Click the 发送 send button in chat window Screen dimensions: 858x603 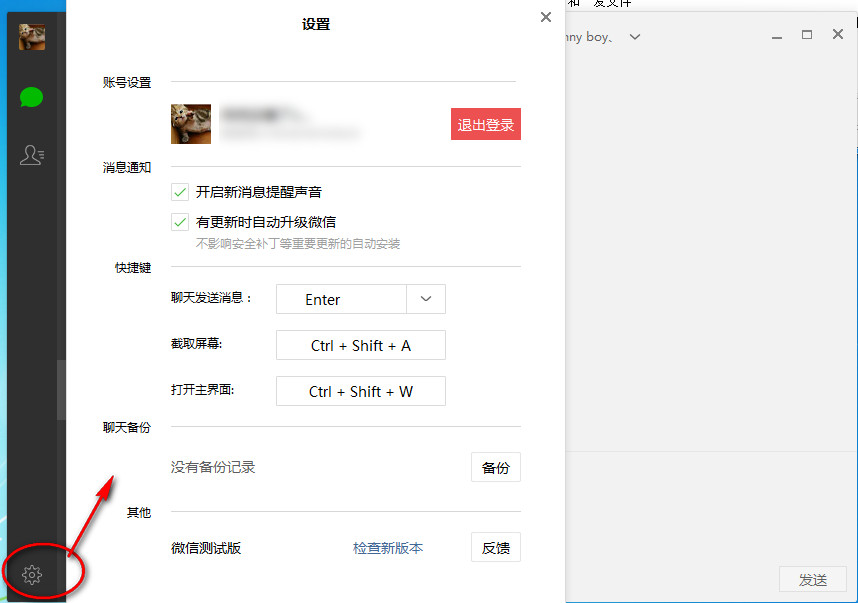(x=813, y=579)
